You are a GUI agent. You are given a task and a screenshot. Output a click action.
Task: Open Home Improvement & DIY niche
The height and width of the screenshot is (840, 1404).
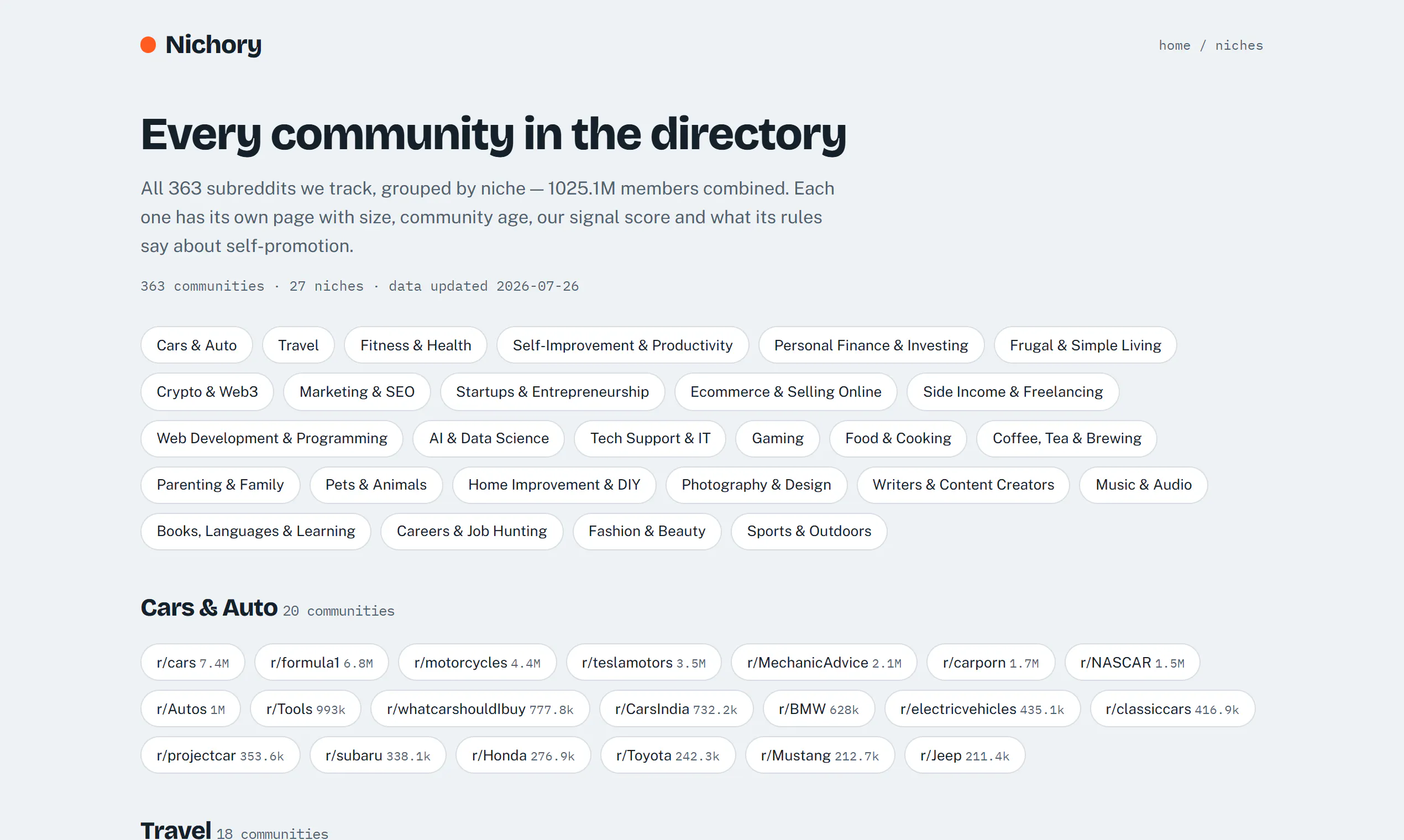pyautogui.click(x=554, y=485)
